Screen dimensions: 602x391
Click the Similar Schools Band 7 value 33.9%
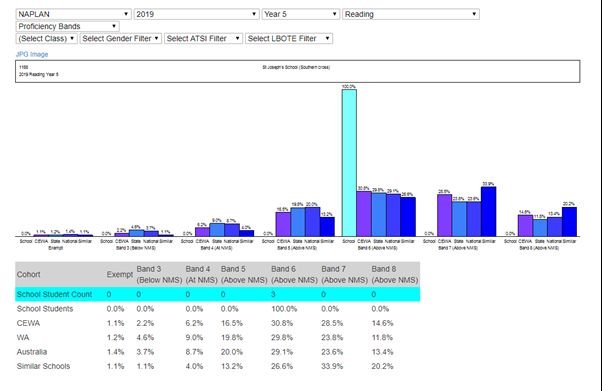[x=332, y=366]
